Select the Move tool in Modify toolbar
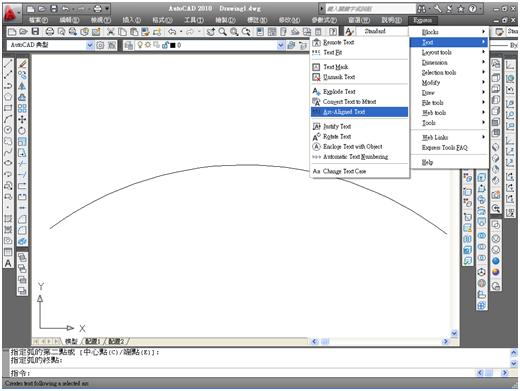 coord(22,119)
